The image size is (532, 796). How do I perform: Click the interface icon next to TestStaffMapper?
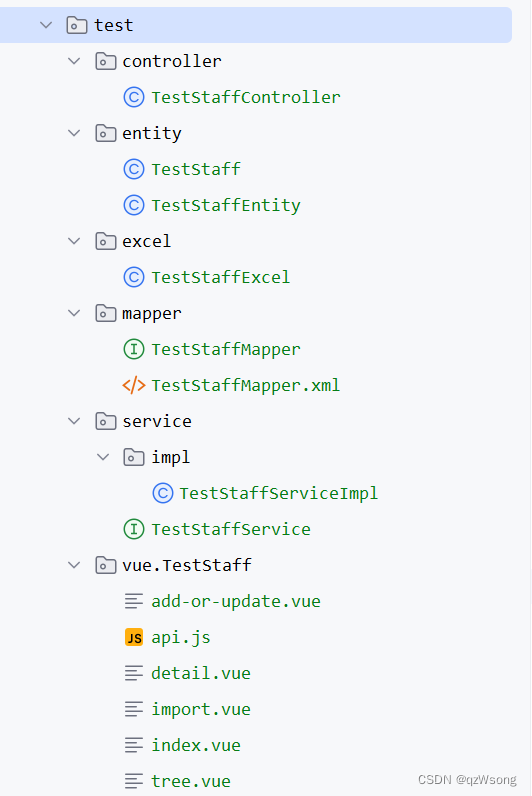134,349
